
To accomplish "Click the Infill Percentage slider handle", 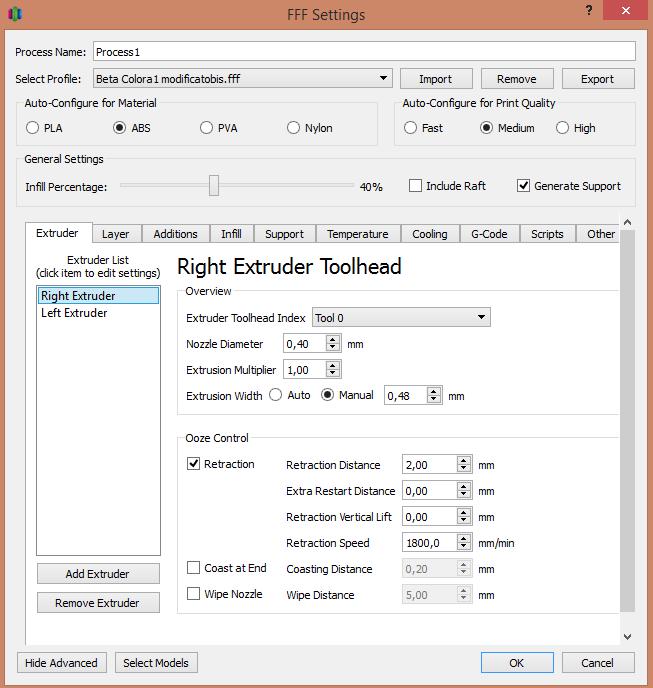I will click(x=214, y=186).
